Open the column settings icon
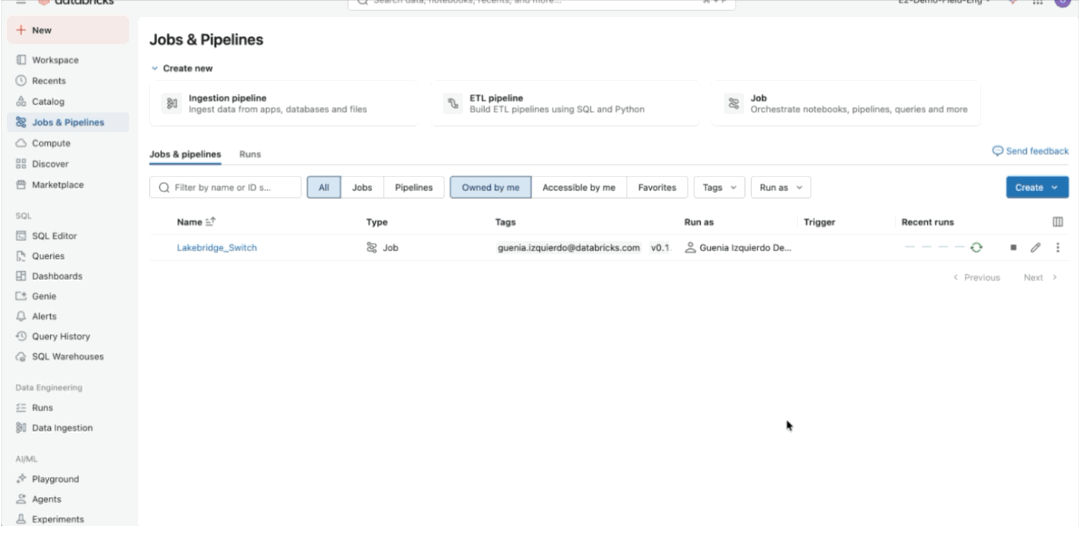The height and width of the screenshot is (534, 1080). tap(1058, 222)
